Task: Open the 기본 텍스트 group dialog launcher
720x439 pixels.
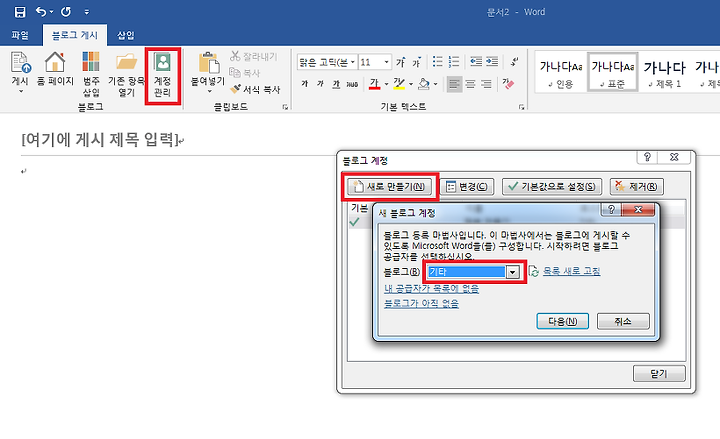Action: point(521,107)
